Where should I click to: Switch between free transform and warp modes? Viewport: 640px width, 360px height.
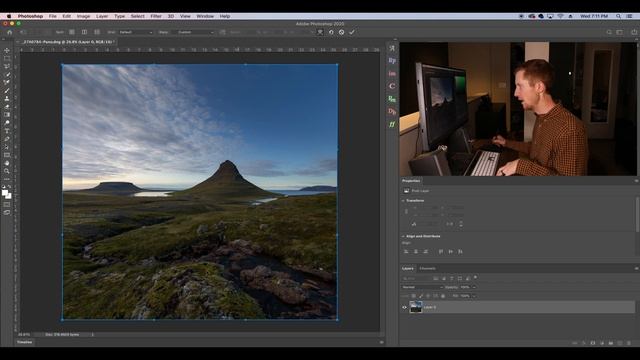pyautogui.click(x=320, y=32)
